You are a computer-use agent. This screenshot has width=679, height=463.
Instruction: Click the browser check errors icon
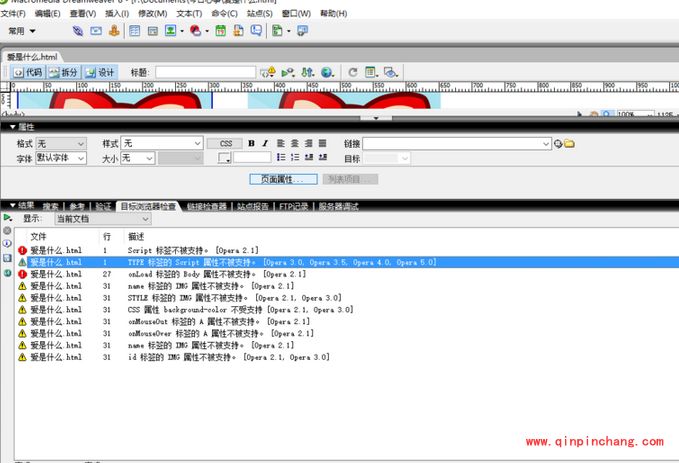pos(268,72)
